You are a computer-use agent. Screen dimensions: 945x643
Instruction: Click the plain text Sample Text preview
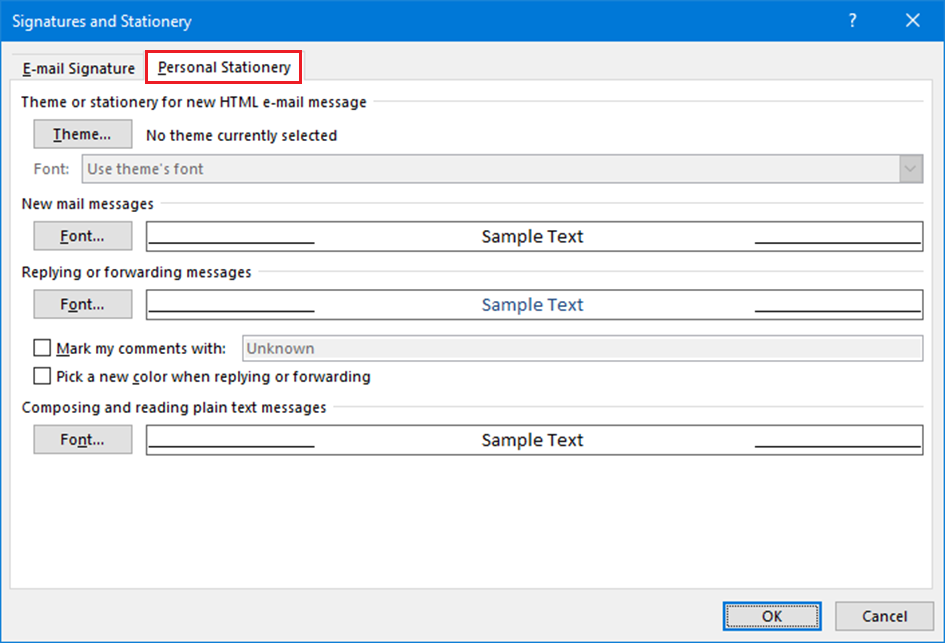(x=533, y=441)
